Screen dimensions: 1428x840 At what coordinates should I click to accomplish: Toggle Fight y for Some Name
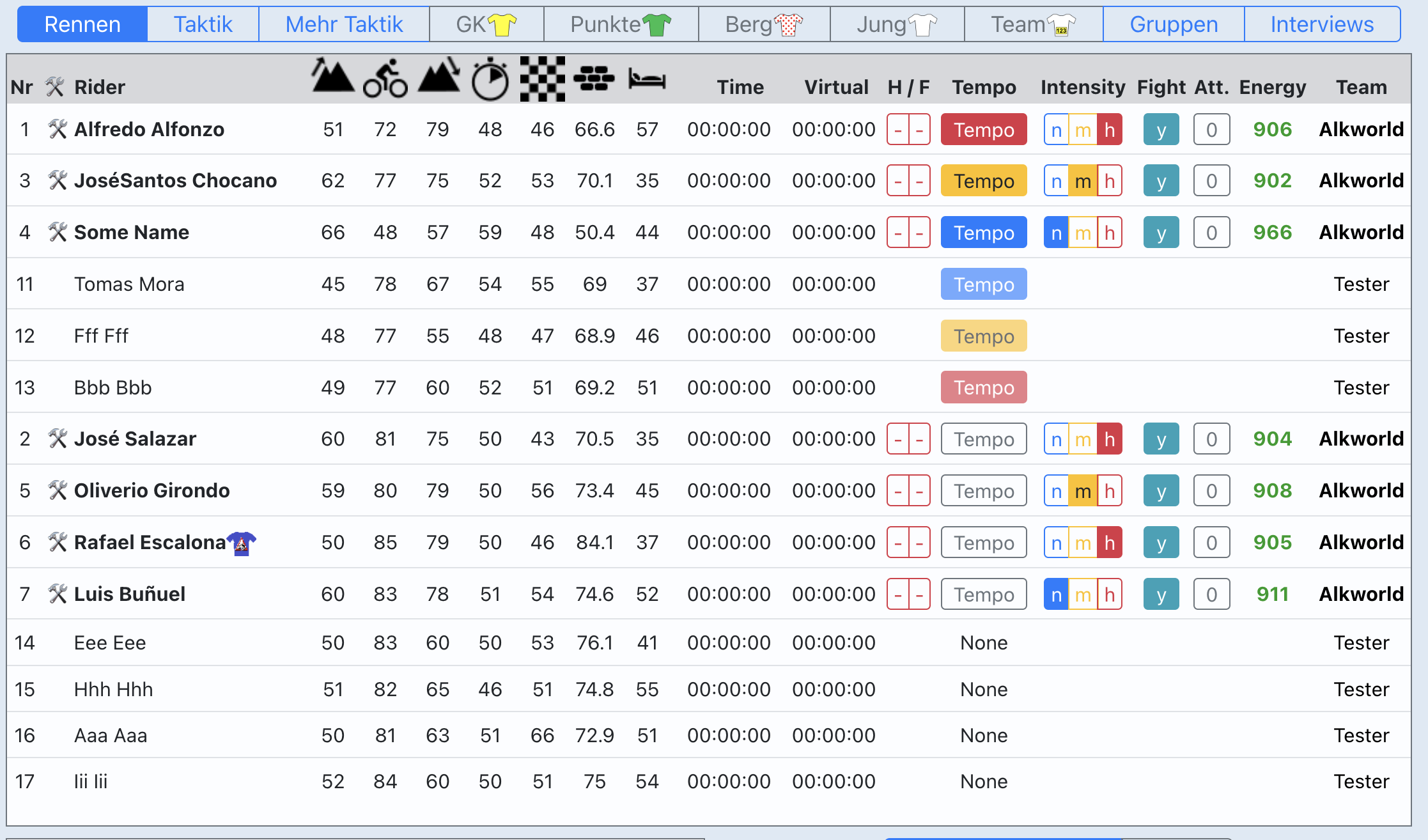click(1161, 233)
